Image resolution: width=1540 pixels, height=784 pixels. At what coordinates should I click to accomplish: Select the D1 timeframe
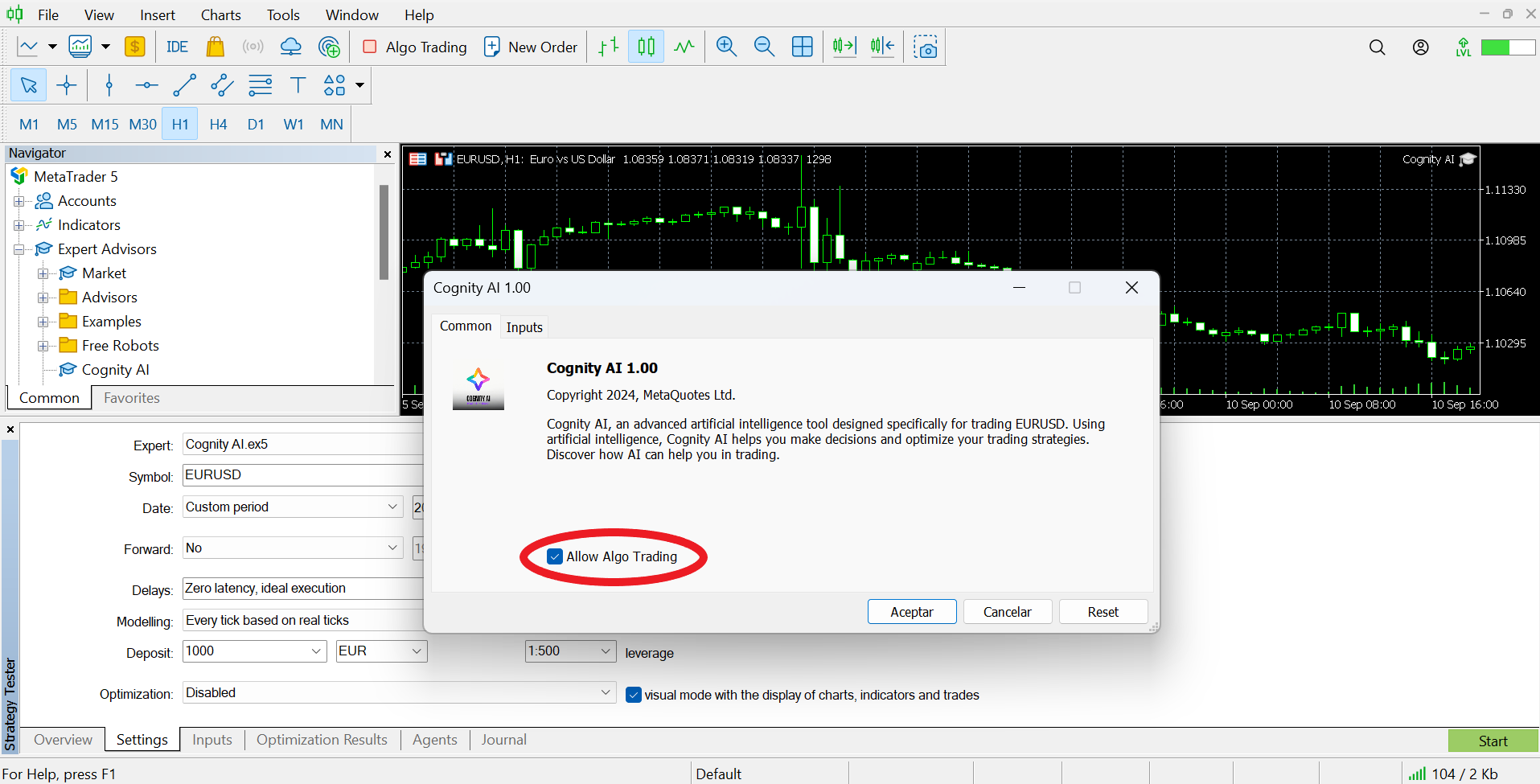(x=256, y=125)
